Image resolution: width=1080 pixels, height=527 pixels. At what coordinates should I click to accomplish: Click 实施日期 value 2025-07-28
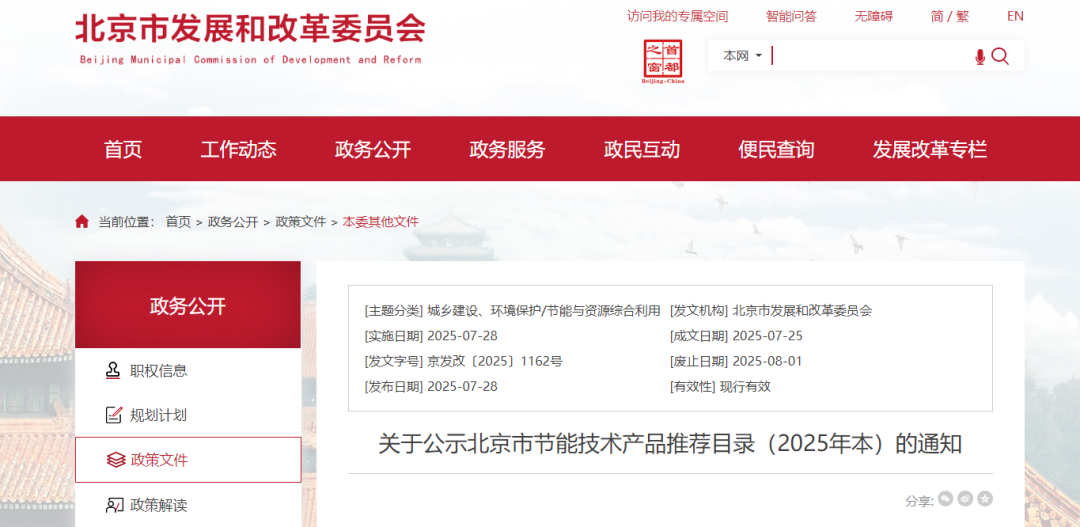[462, 335]
